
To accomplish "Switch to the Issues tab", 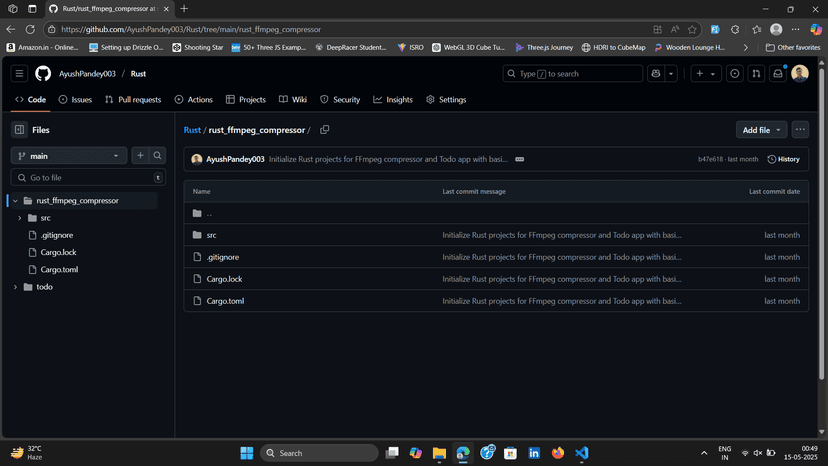I will click(76, 99).
